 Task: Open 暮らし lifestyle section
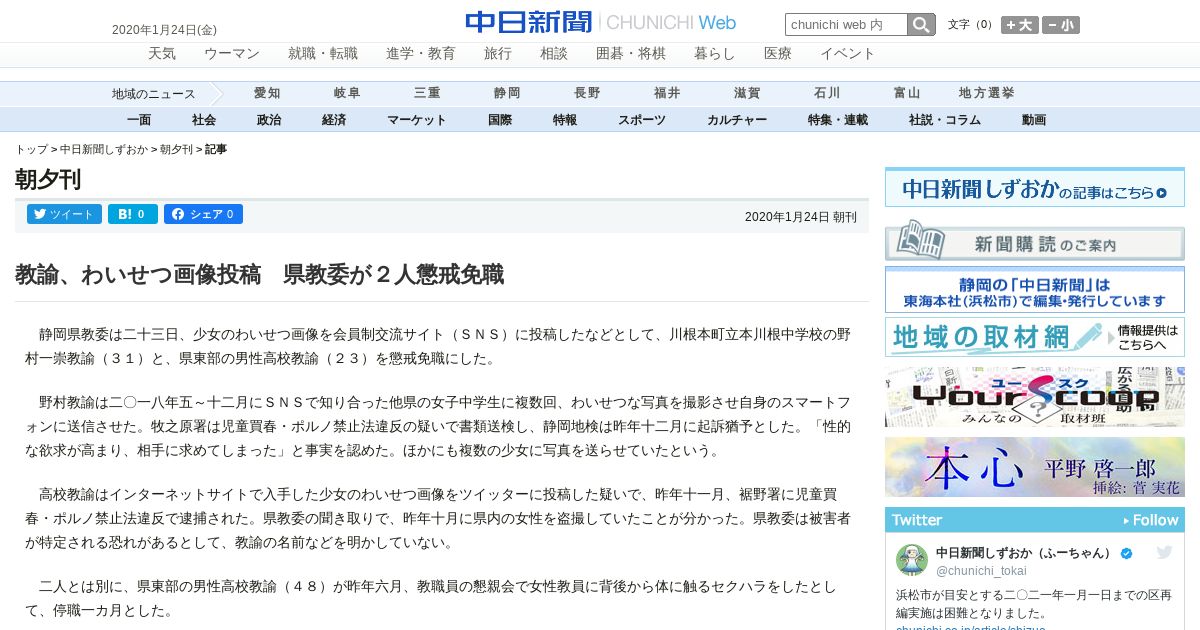point(715,54)
